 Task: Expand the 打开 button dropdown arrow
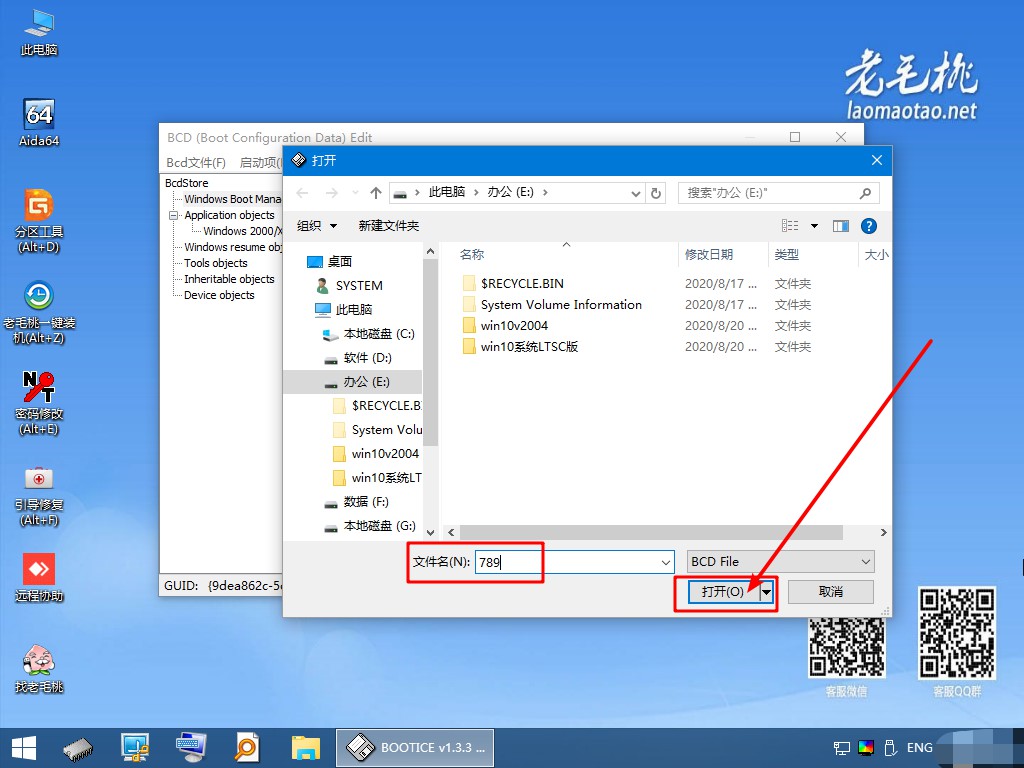pos(766,592)
